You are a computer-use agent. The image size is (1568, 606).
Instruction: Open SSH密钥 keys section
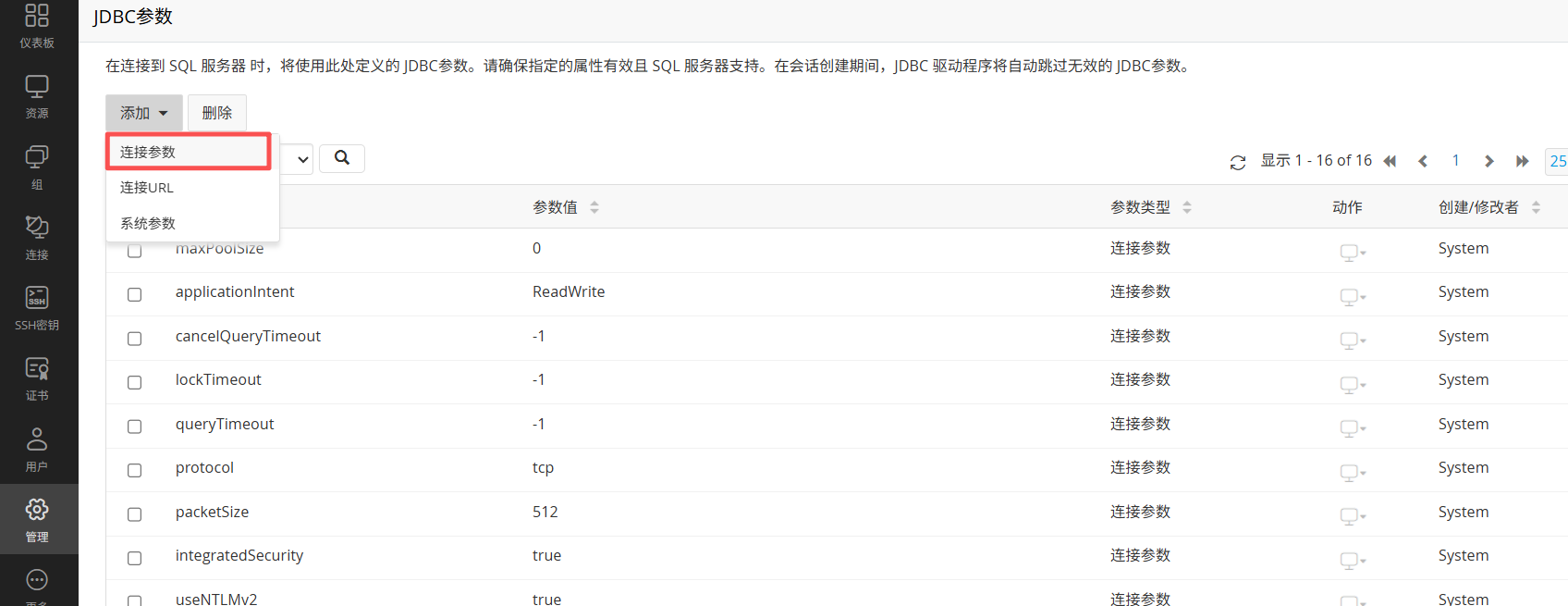click(37, 308)
